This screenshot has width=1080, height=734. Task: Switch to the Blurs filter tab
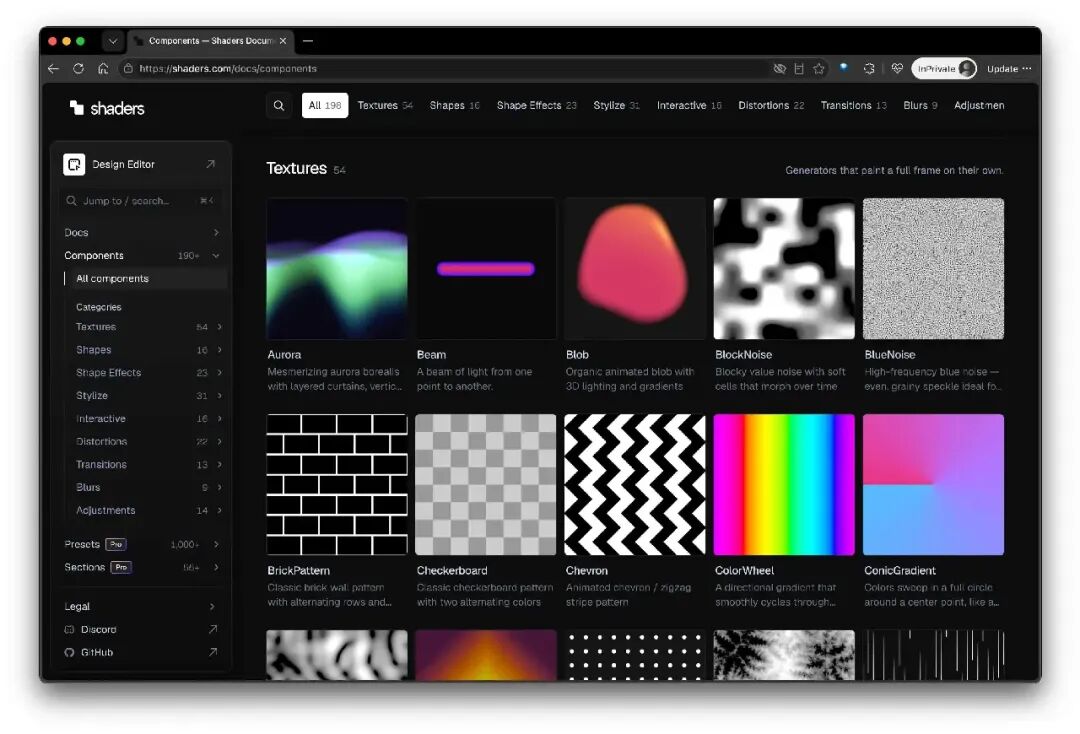(x=920, y=105)
